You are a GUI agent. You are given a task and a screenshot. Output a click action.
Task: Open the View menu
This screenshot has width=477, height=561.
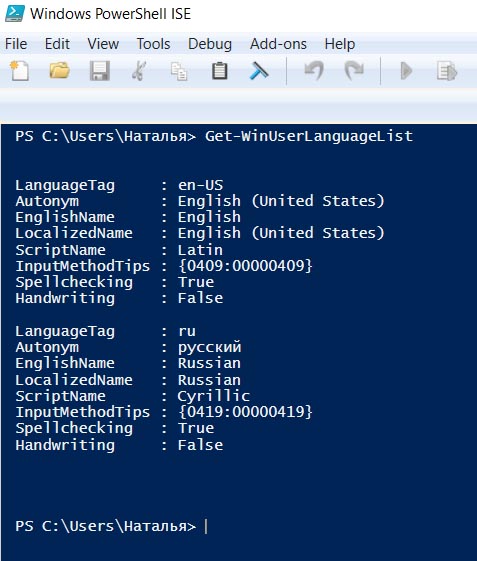pyautogui.click(x=103, y=44)
